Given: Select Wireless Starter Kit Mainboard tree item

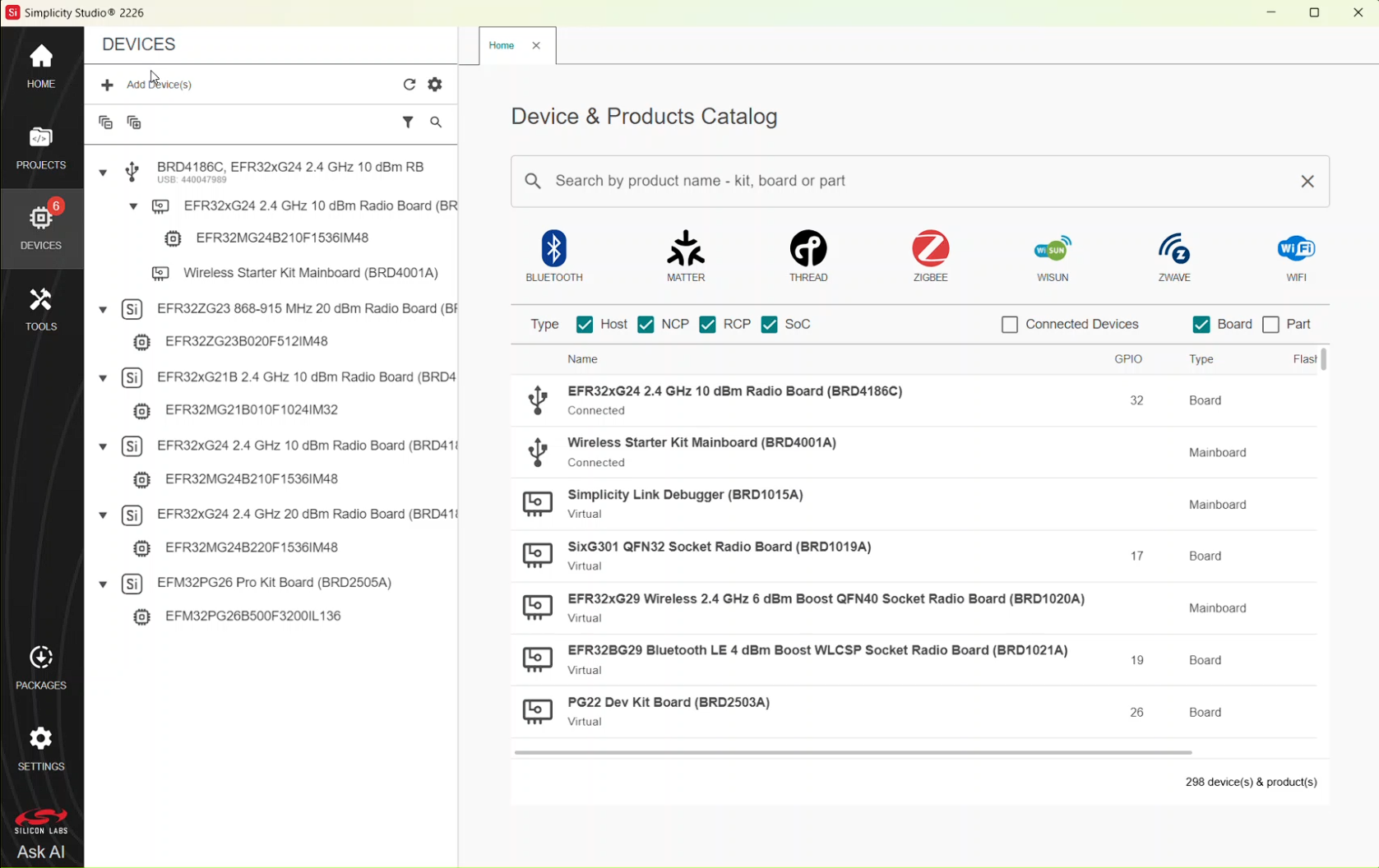Looking at the screenshot, I should [311, 273].
